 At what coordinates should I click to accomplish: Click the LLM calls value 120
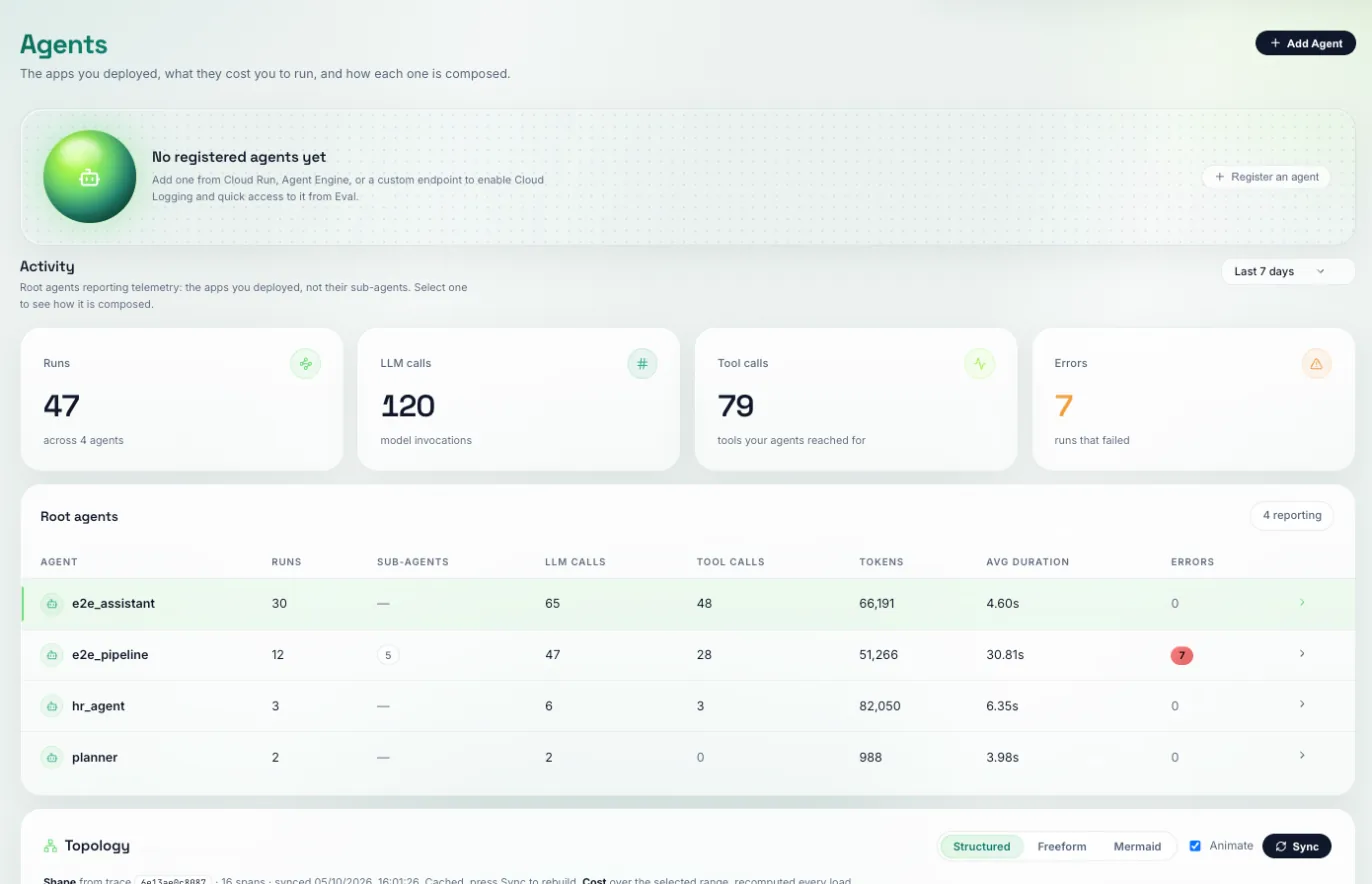pyautogui.click(x=408, y=406)
